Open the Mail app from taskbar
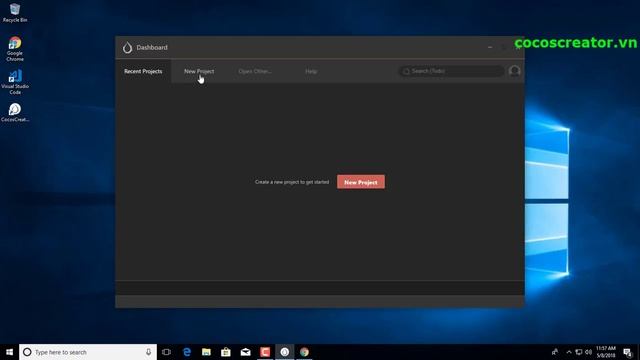Screen dimensions: 640x360 [245, 352]
